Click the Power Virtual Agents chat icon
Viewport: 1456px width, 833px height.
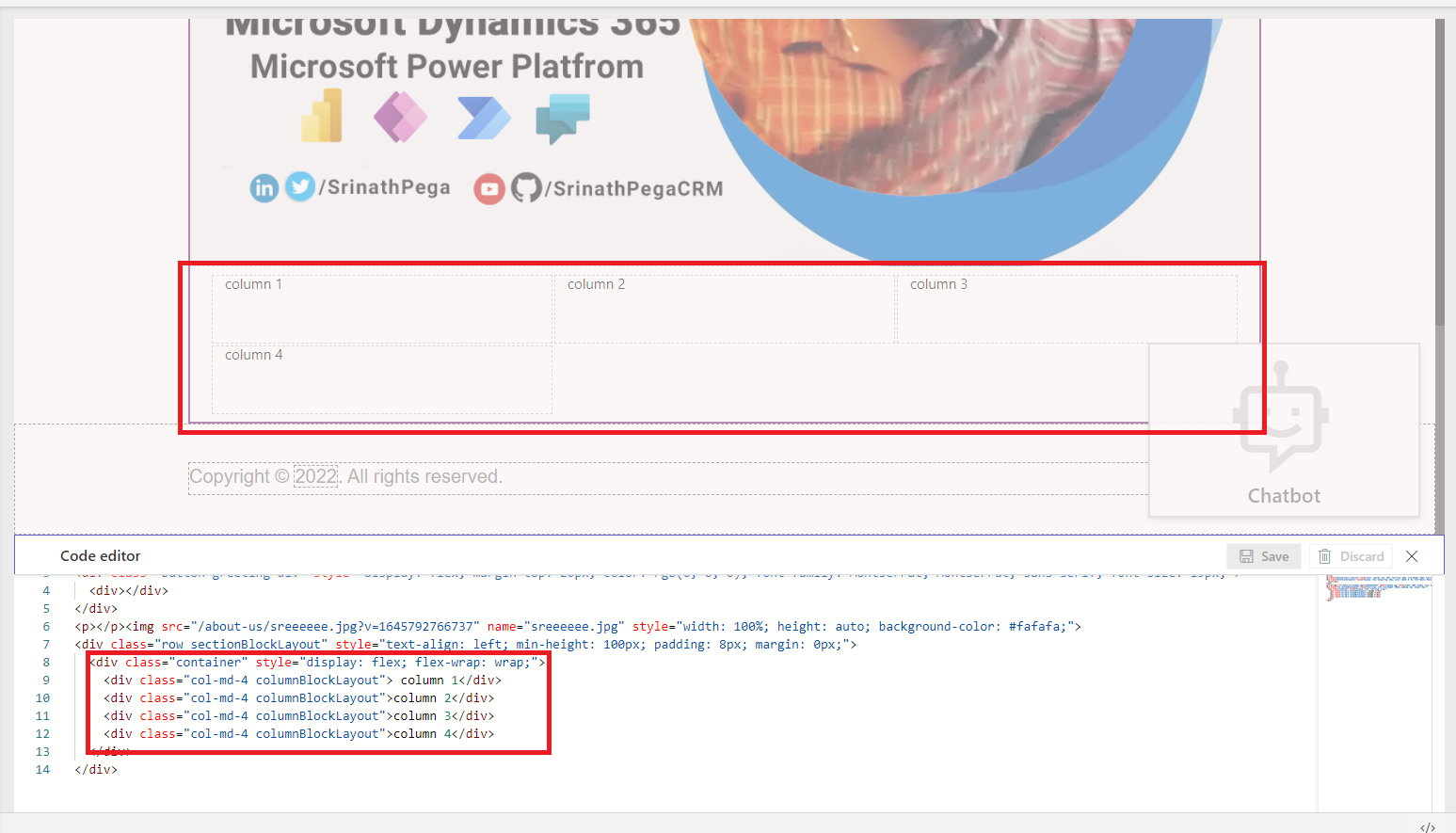point(562,119)
